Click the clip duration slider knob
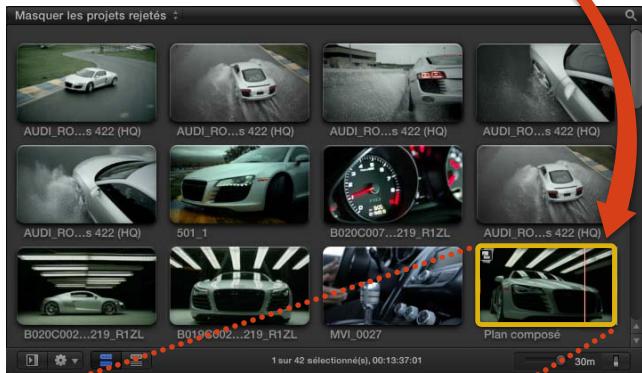This screenshot has height=373, width=642. pyautogui.click(x=561, y=359)
